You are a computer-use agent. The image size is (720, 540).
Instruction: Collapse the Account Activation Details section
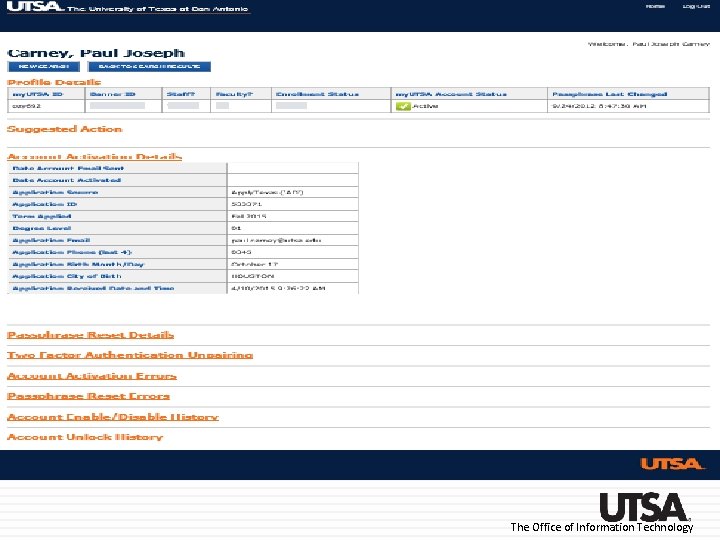95,157
